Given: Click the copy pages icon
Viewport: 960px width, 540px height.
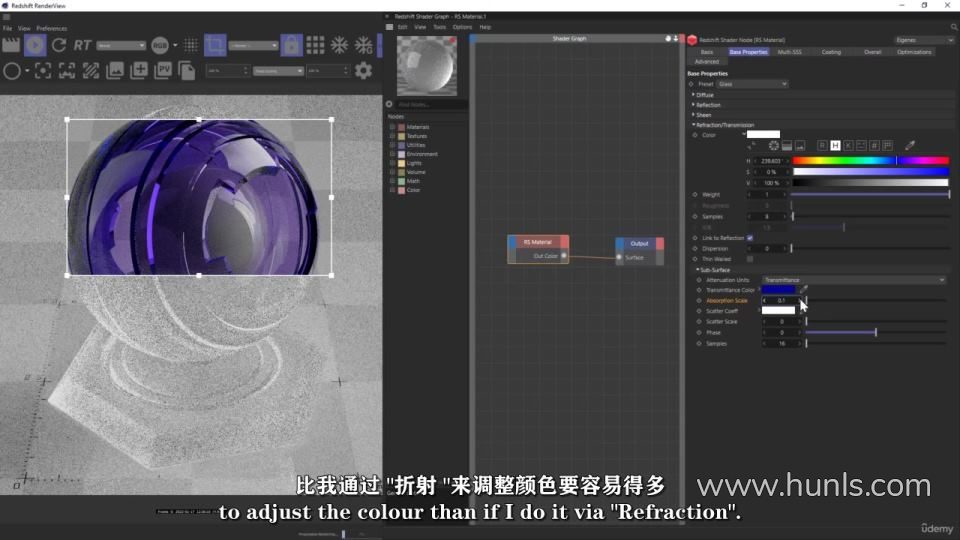Looking at the screenshot, I should click(187, 71).
